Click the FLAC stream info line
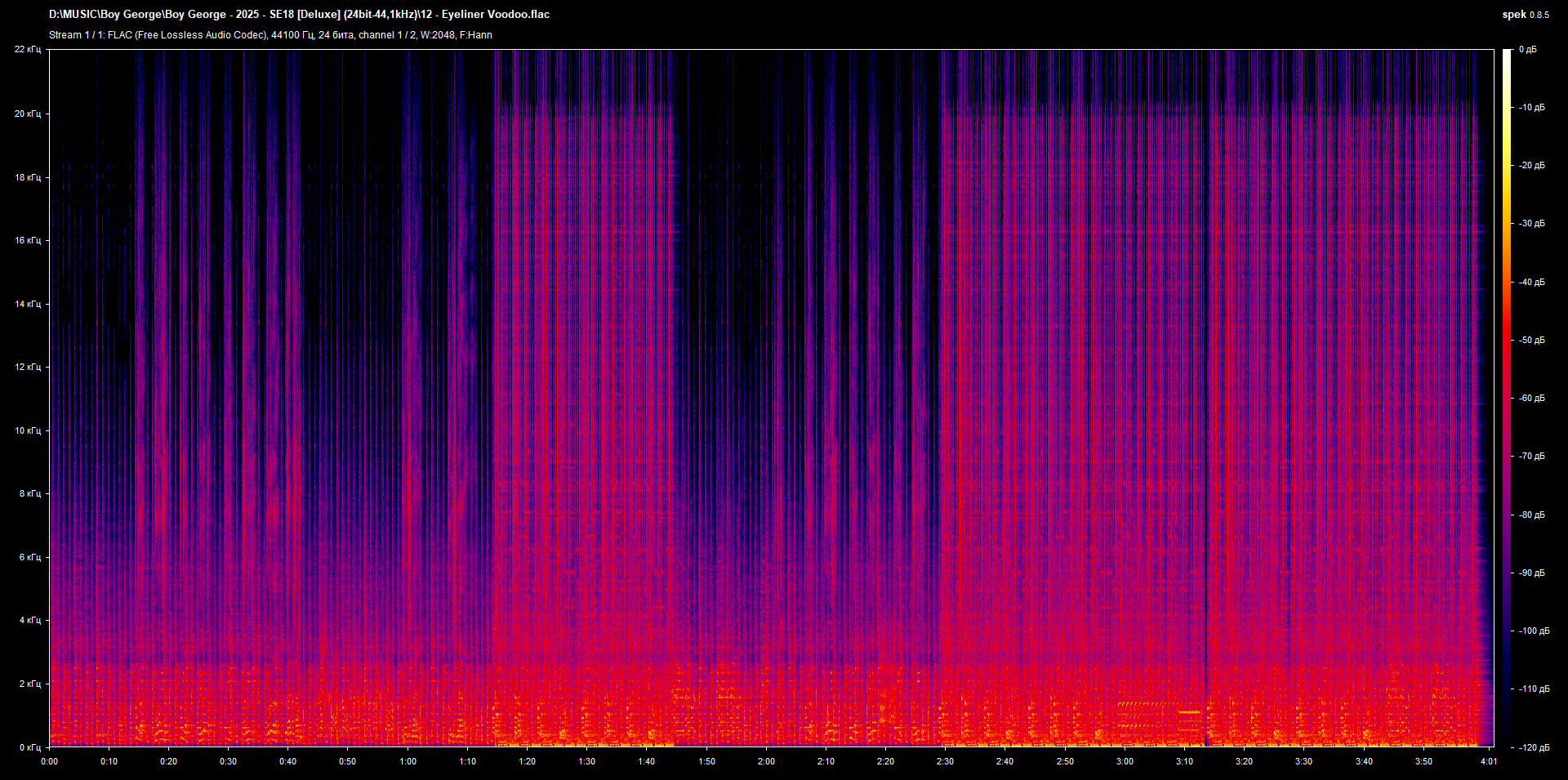 (270, 35)
